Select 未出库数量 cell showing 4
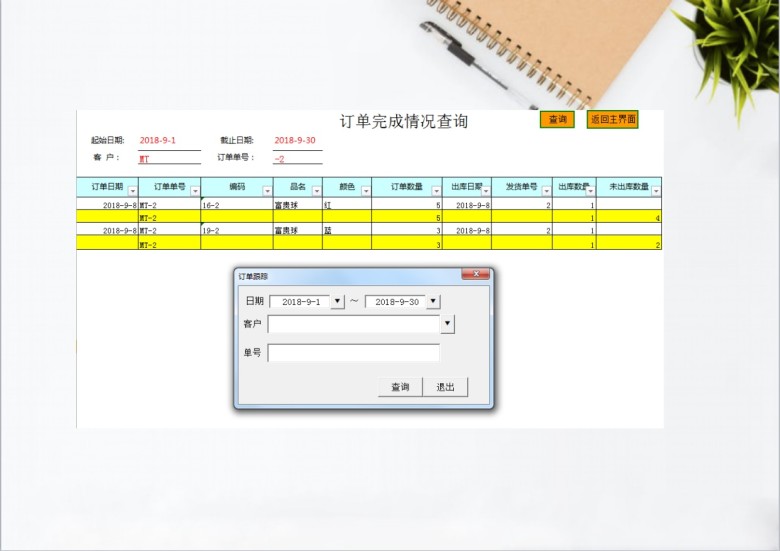Image resolution: width=780 pixels, height=551 pixels. (x=629, y=216)
